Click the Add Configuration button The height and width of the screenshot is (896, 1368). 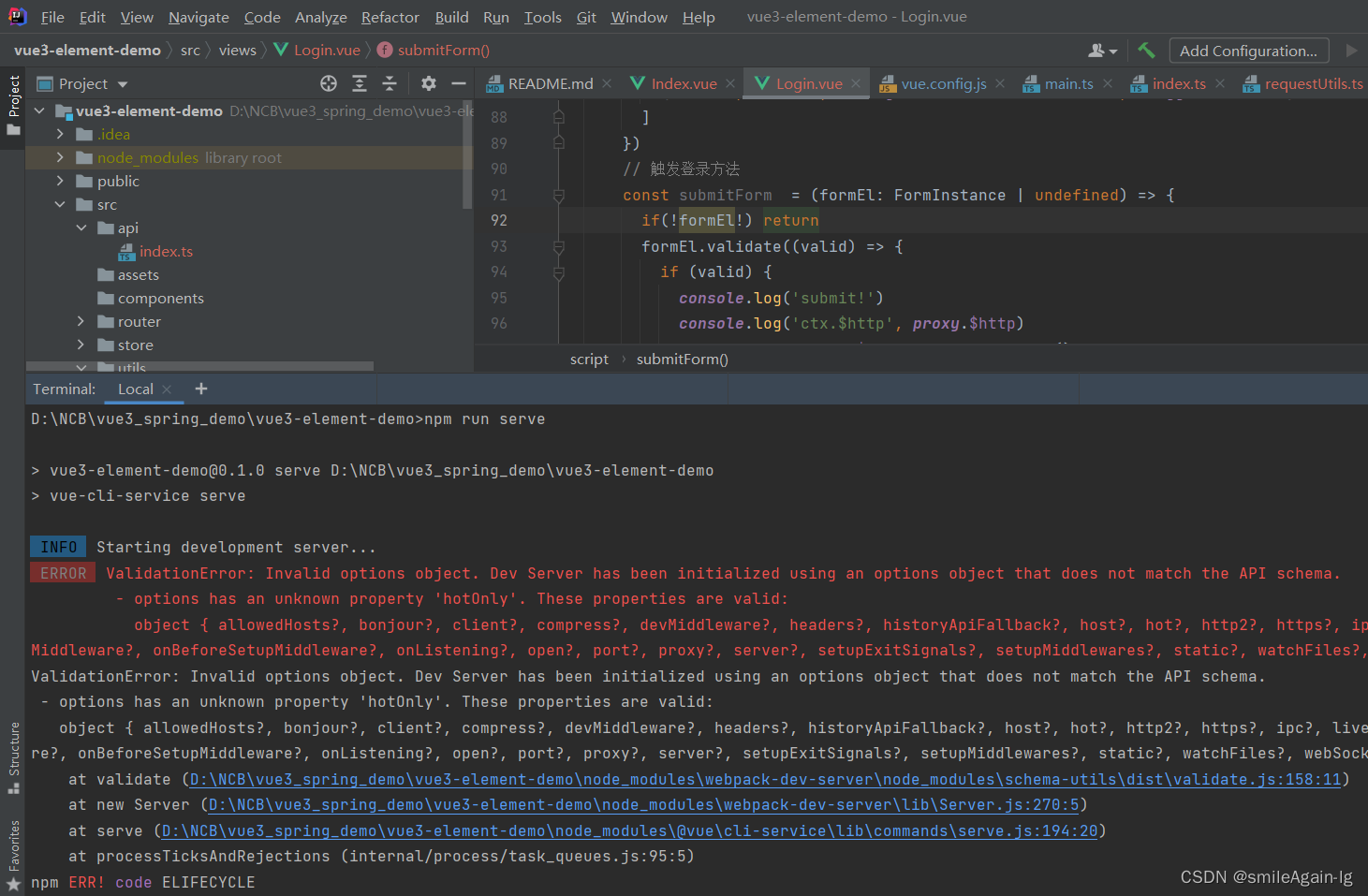tap(1249, 50)
